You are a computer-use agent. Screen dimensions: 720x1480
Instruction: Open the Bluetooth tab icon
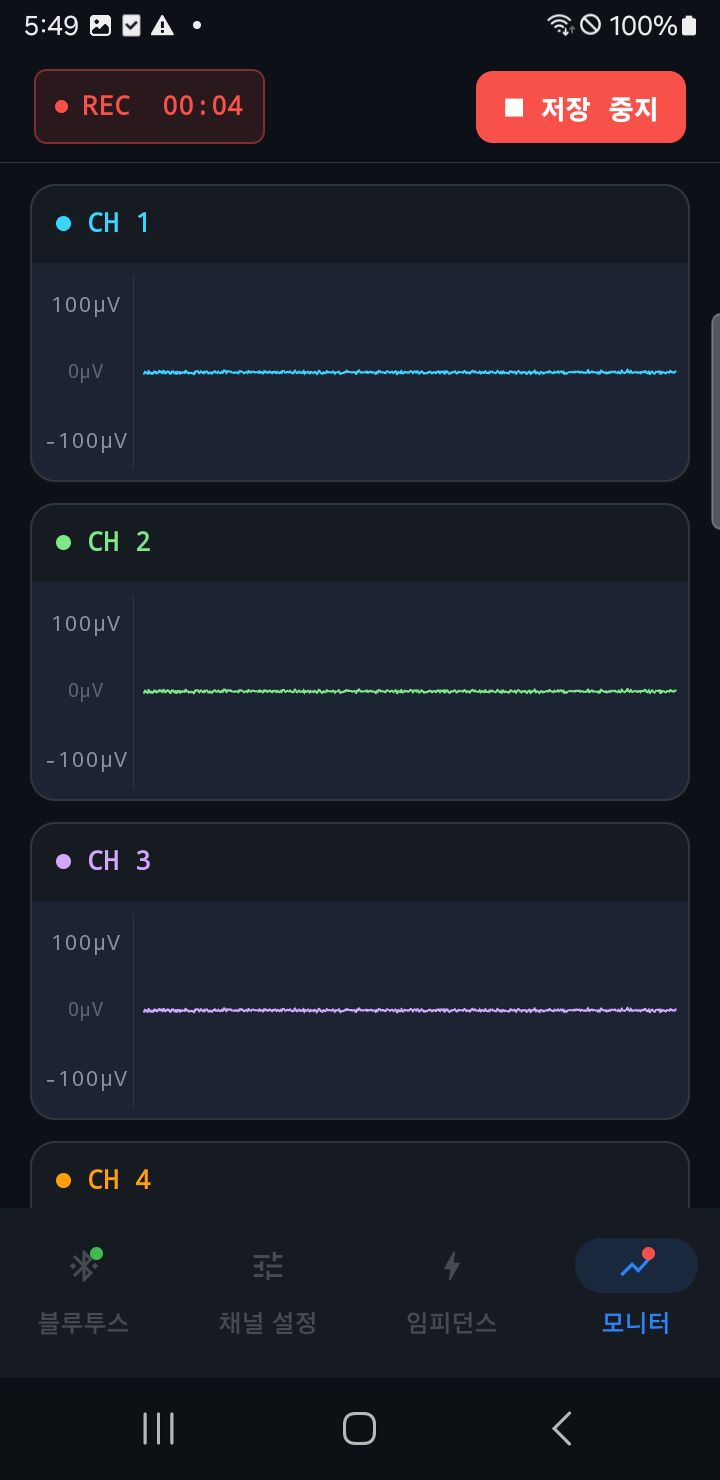point(84,1266)
